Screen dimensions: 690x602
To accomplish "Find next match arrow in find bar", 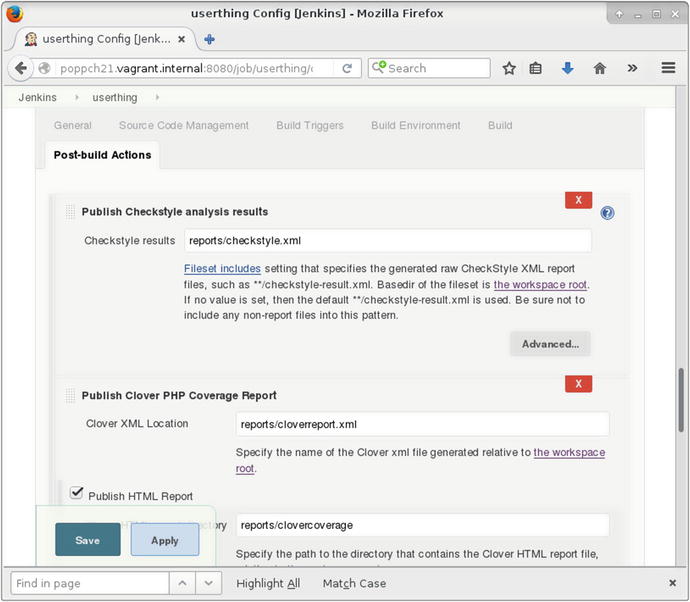I will coord(209,583).
